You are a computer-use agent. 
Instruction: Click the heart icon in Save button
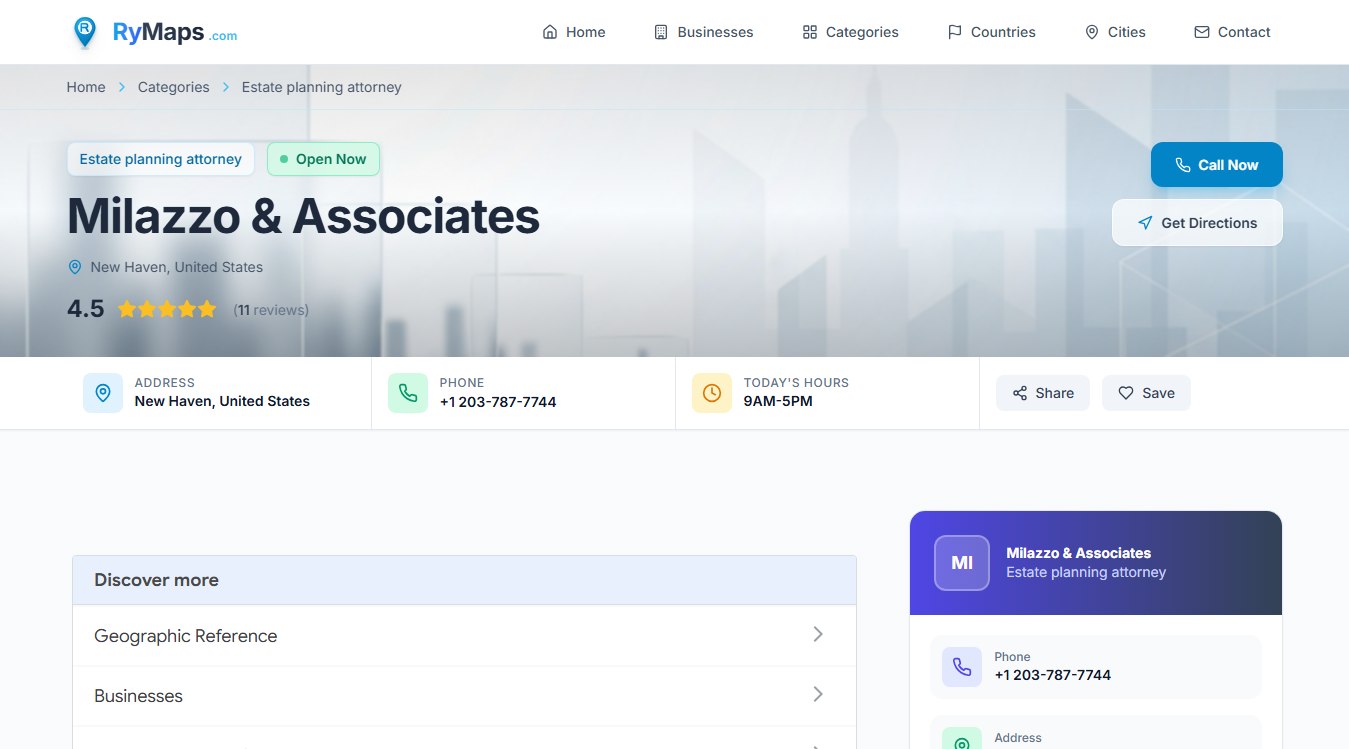[1126, 393]
